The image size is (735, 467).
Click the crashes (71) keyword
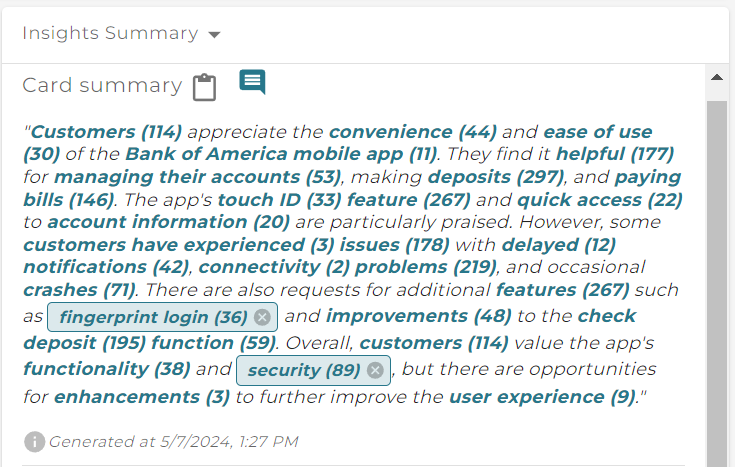79,290
